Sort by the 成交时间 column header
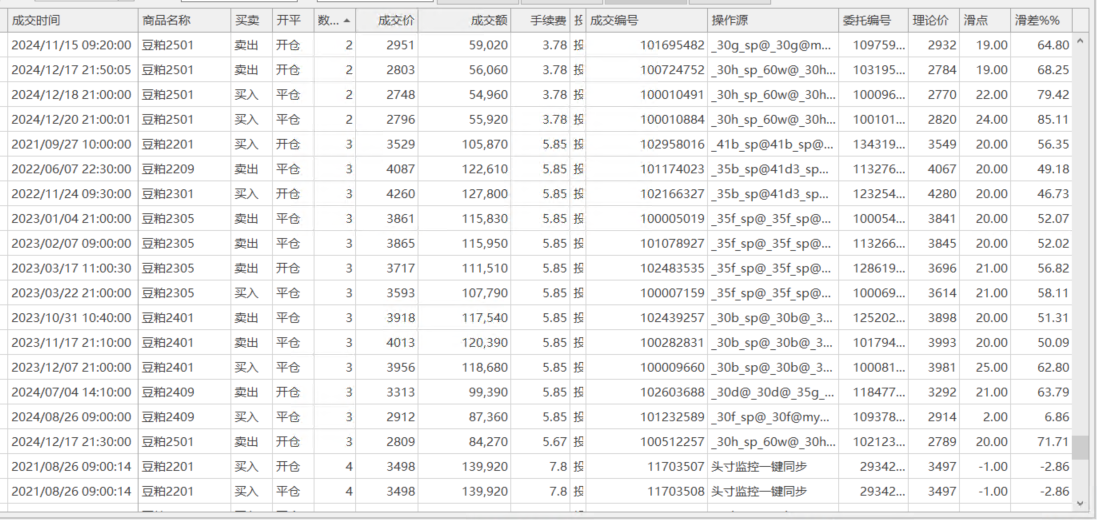This screenshot has height=520, width=1097. click(73, 21)
